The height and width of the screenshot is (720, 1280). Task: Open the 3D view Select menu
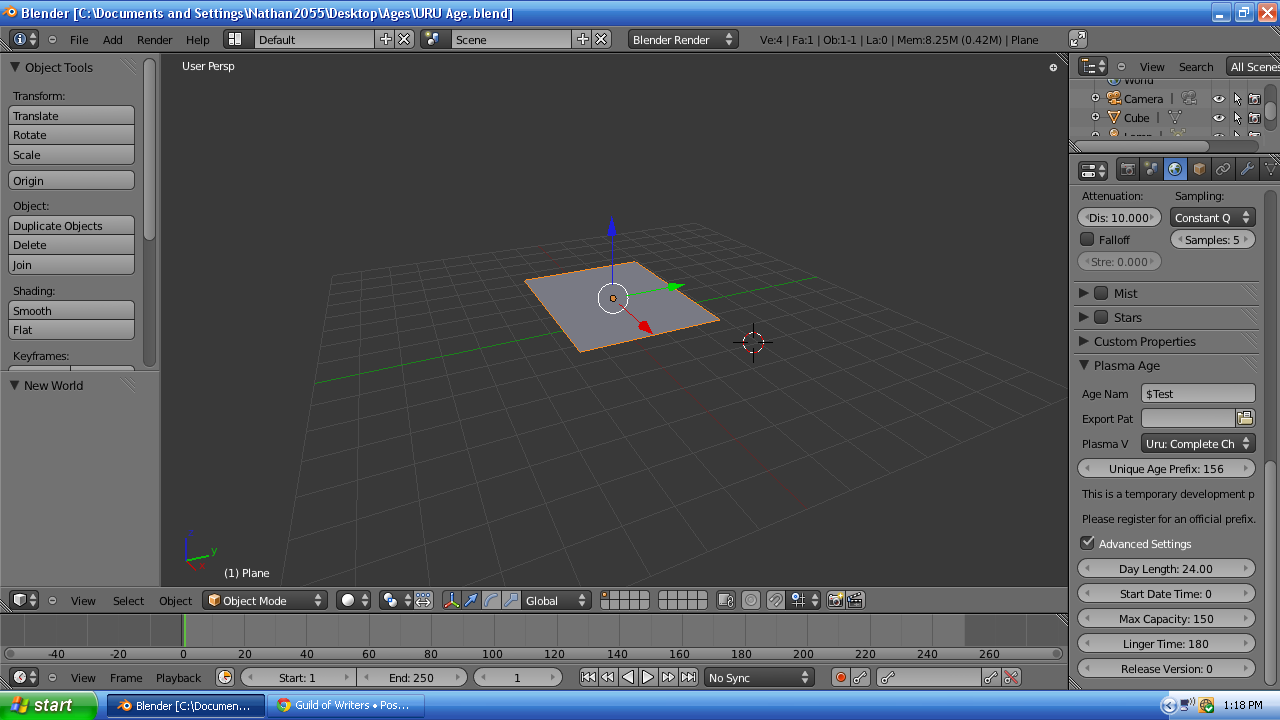pyautogui.click(x=128, y=601)
